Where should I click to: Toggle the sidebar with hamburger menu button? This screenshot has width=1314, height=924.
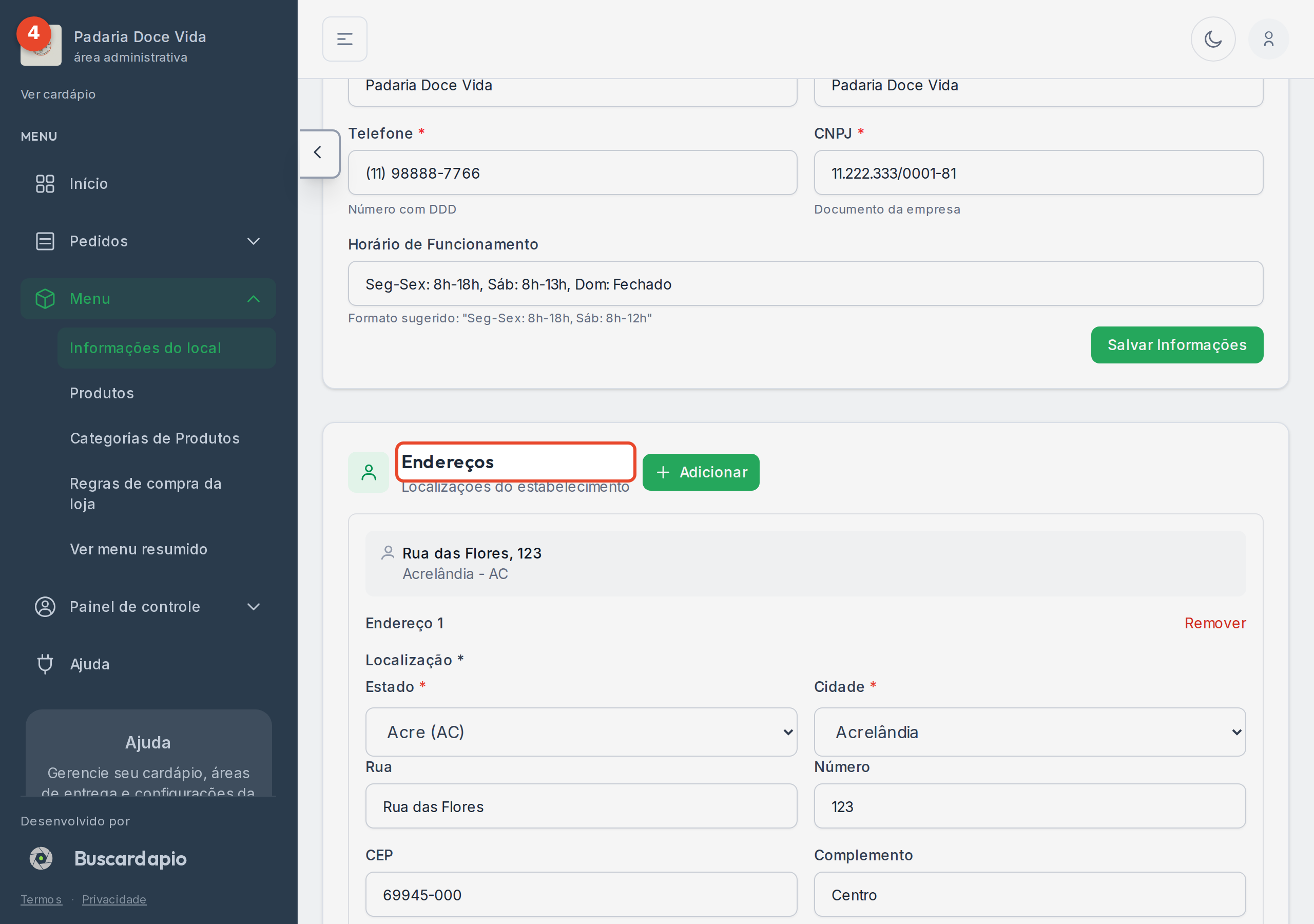pyautogui.click(x=344, y=39)
